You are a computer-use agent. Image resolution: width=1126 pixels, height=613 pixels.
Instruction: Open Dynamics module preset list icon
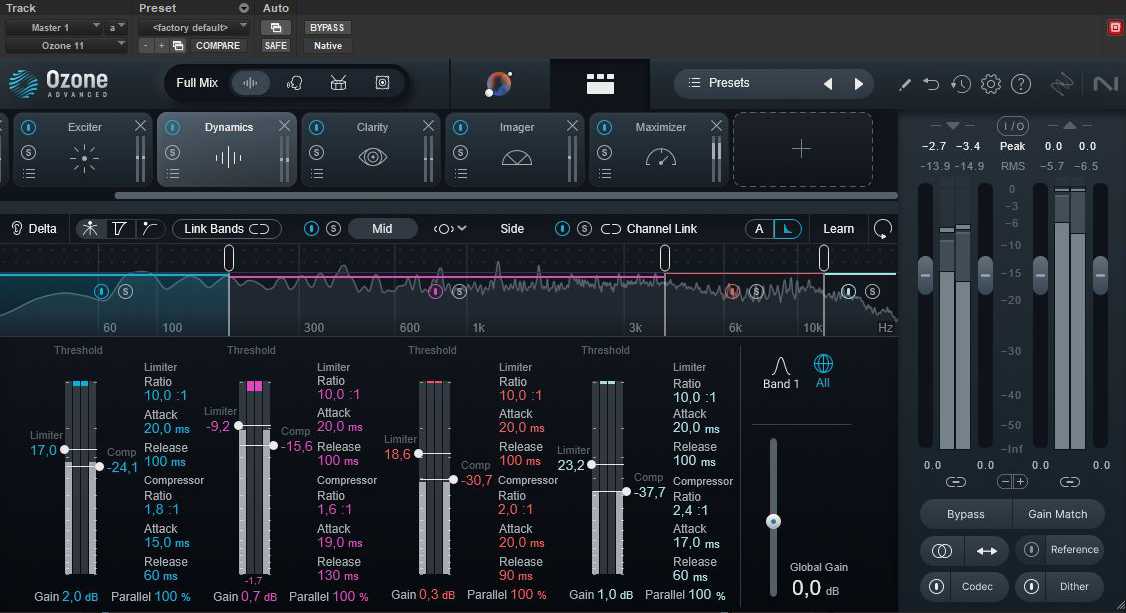pyautogui.click(x=173, y=174)
